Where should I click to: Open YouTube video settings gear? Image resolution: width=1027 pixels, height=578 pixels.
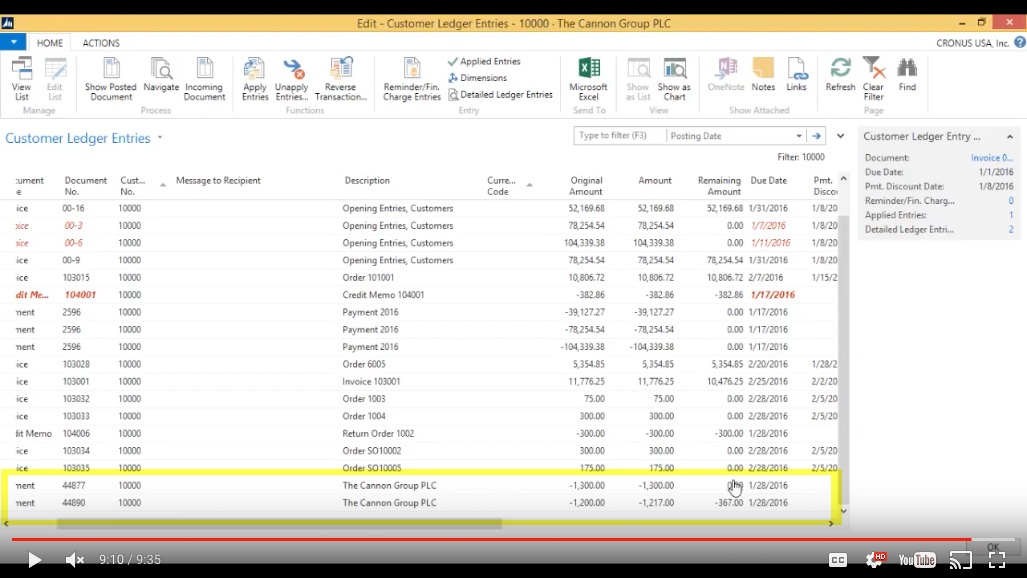(x=875, y=559)
